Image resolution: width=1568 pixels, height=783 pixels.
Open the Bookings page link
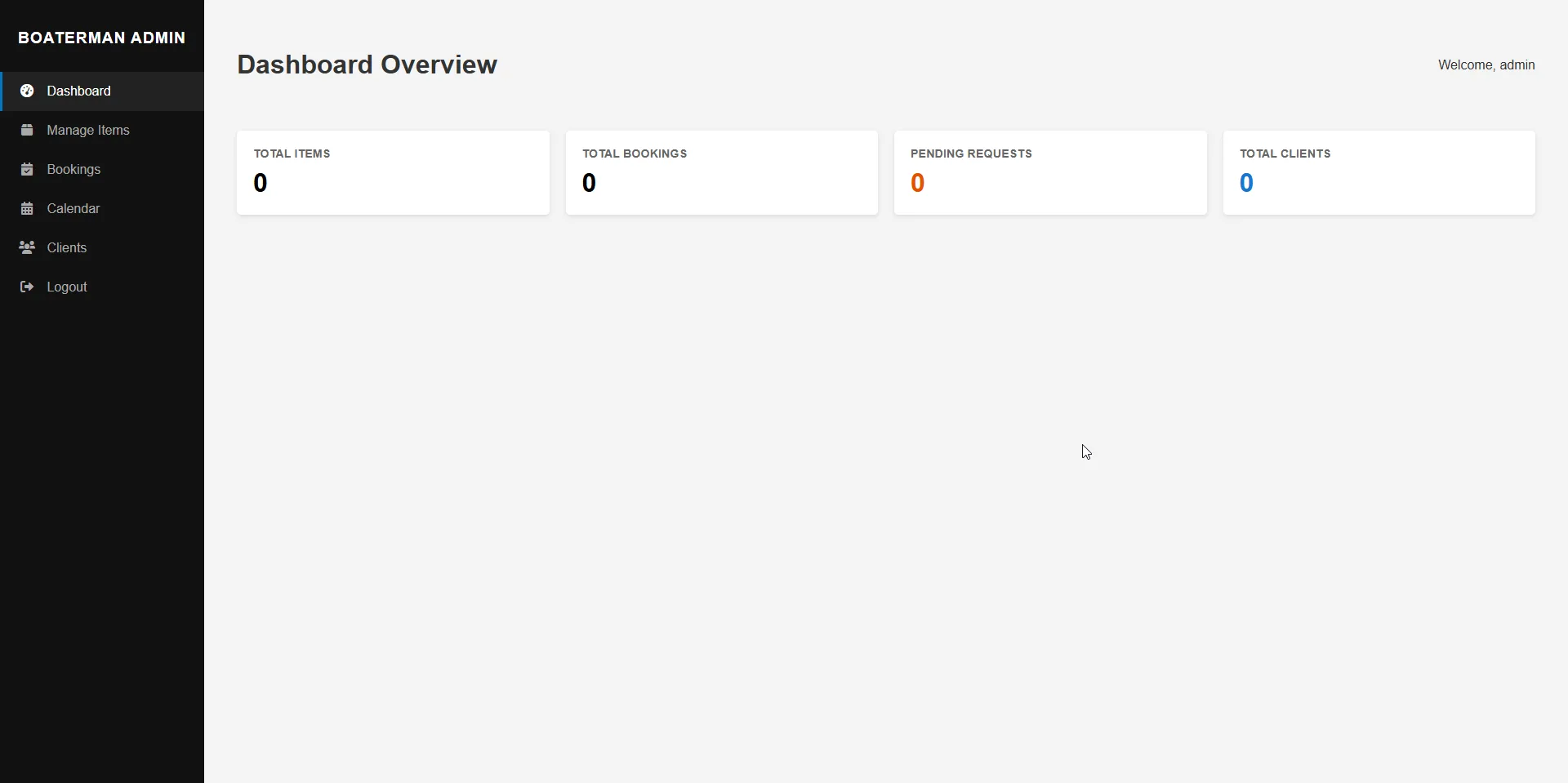tap(73, 169)
